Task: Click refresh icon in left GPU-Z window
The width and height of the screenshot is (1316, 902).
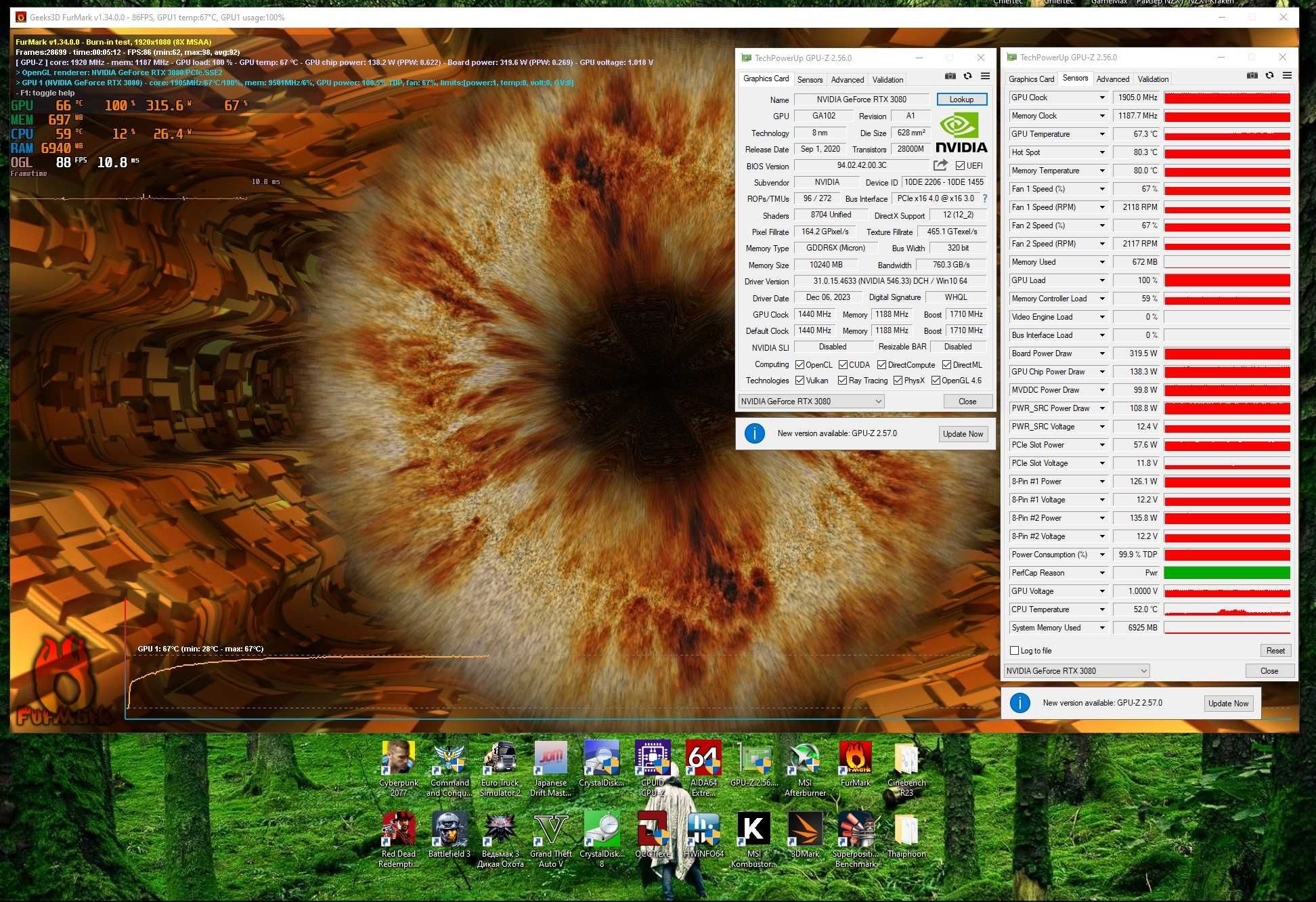Action: [967, 77]
